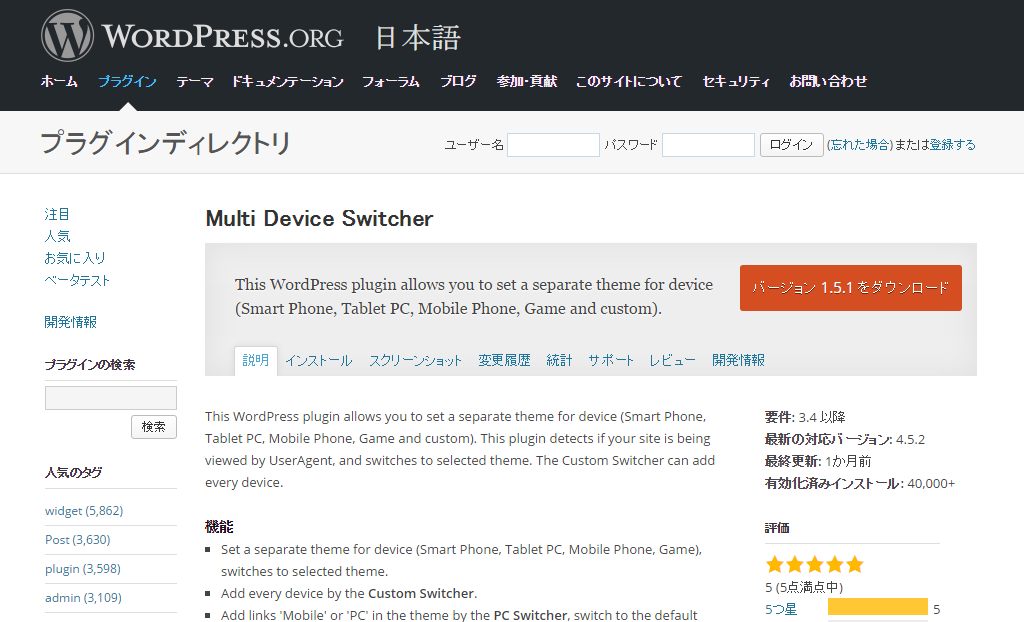Click the 検索 button
This screenshot has height=622, width=1024.
point(153,427)
